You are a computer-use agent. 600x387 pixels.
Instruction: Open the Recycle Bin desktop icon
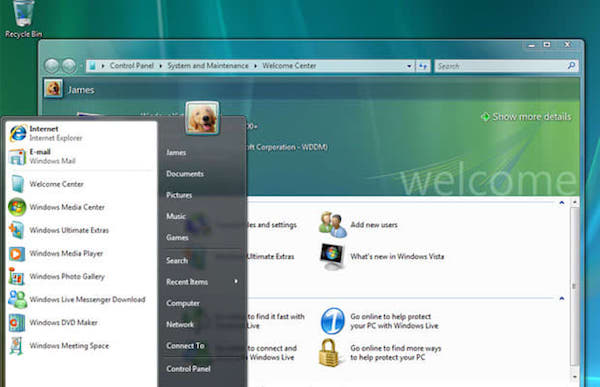point(23,19)
